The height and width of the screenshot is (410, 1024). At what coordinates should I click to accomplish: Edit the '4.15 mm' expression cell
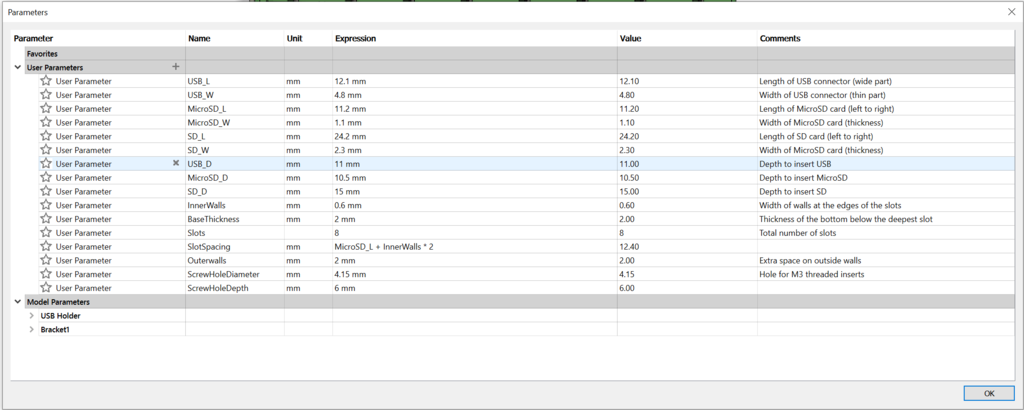[475, 274]
